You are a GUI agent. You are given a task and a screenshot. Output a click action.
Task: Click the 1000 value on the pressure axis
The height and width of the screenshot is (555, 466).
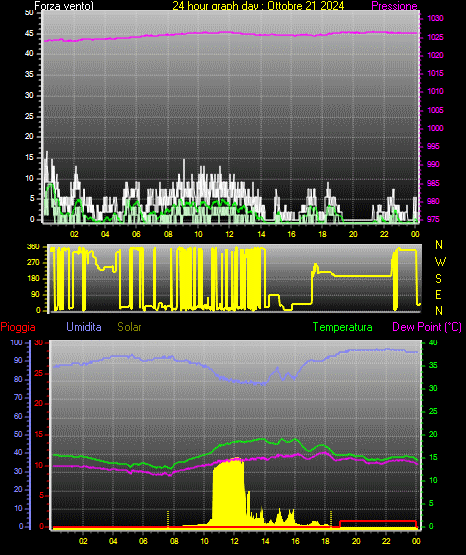pyautogui.click(x=435, y=128)
